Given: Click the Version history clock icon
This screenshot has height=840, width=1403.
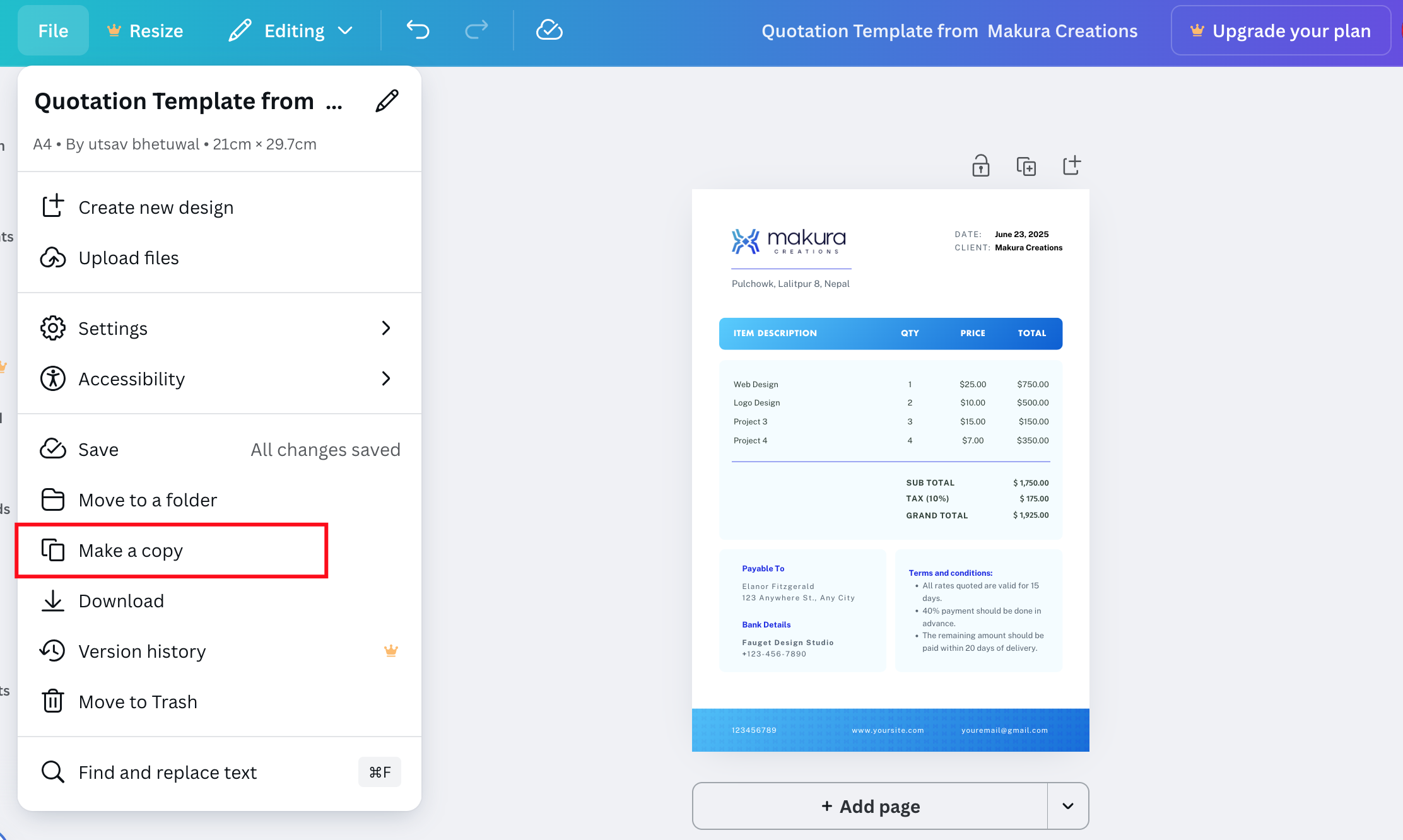Looking at the screenshot, I should pos(53,651).
